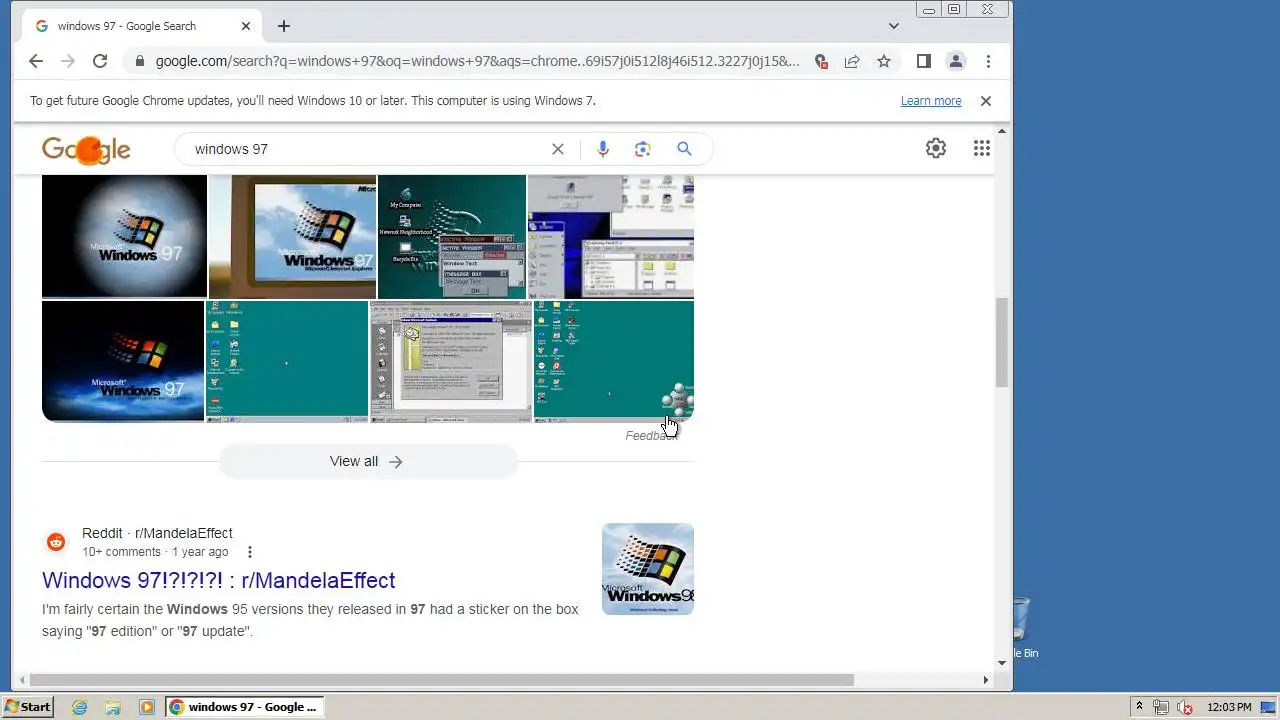This screenshot has height=720, width=1280.
Task: Open the gray dialog window screenshot thumbnail
Action: click(451, 361)
